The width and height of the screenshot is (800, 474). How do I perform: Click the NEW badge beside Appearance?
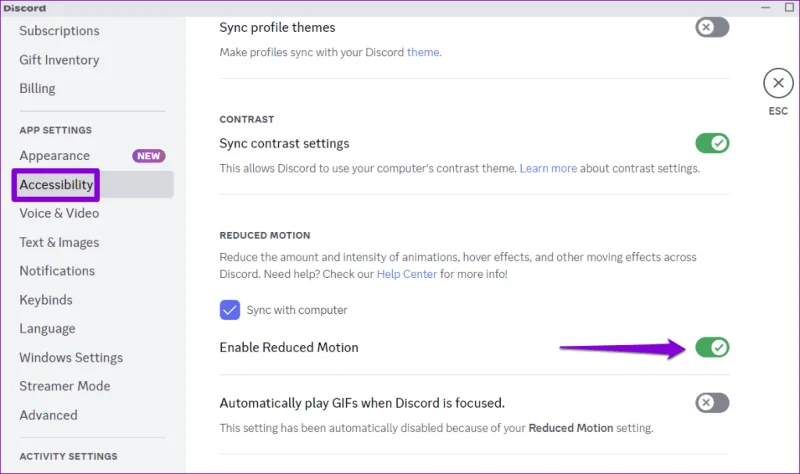(x=148, y=156)
